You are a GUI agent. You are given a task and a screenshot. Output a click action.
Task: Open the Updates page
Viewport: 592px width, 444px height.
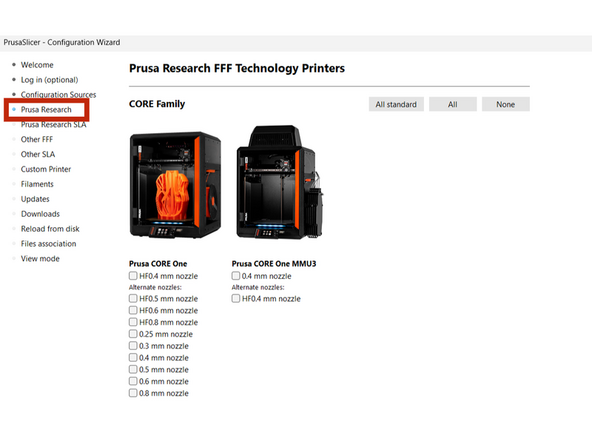(x=35, y=199)
